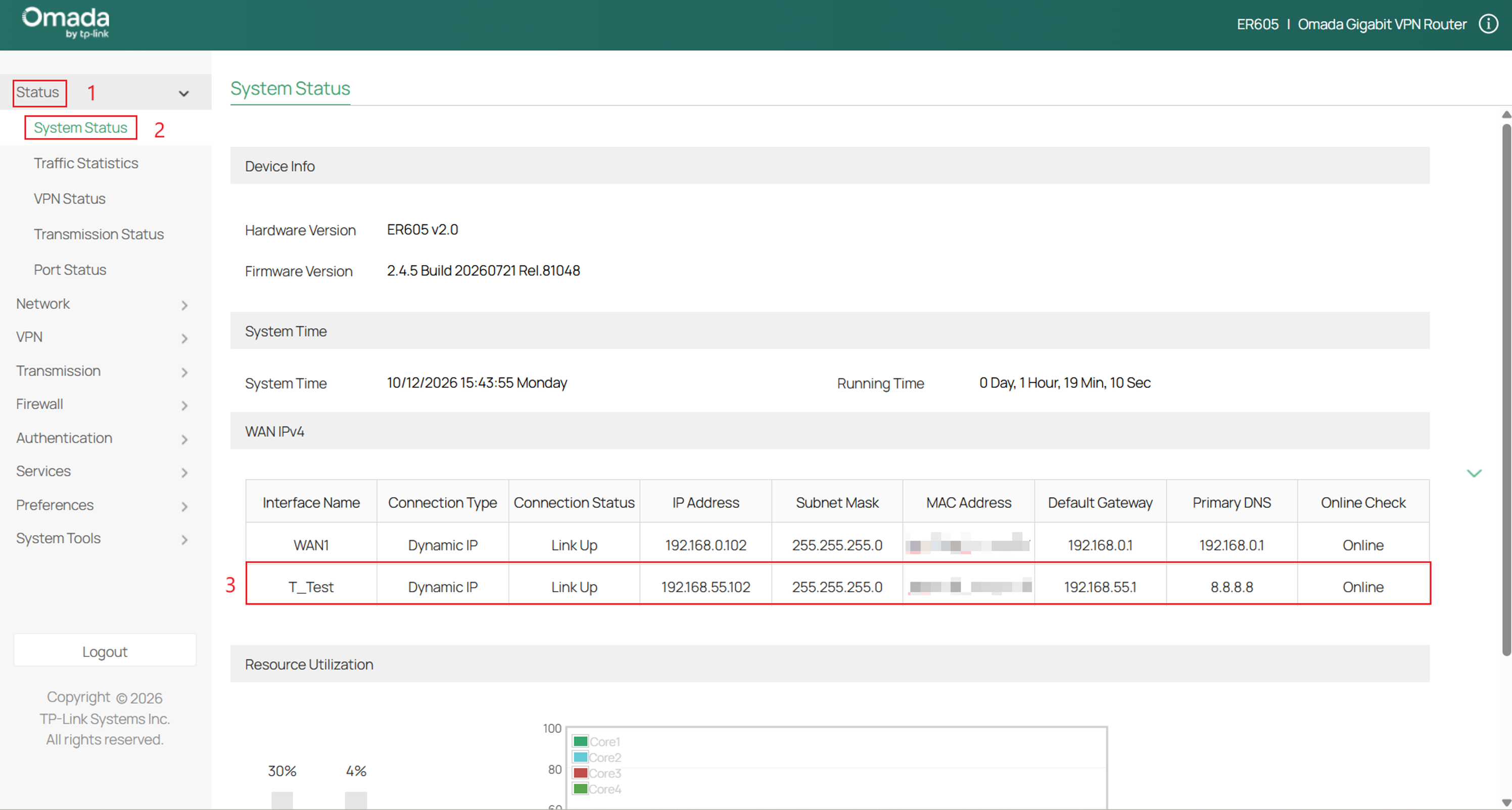This screenshot has height=810, width=1512.
Task: Click the Core1 green legend swatch
Action: (580, 741)
